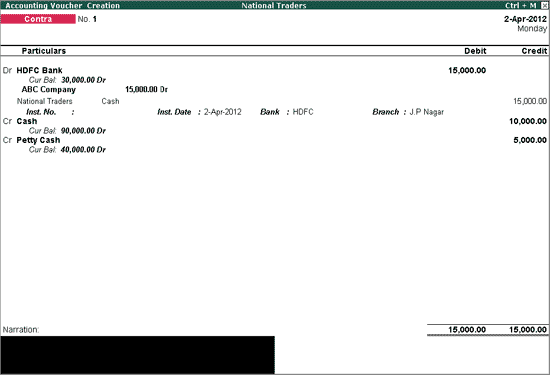Click National Traders company title
Screen dimensions: 550x375
tap(274, 5)
